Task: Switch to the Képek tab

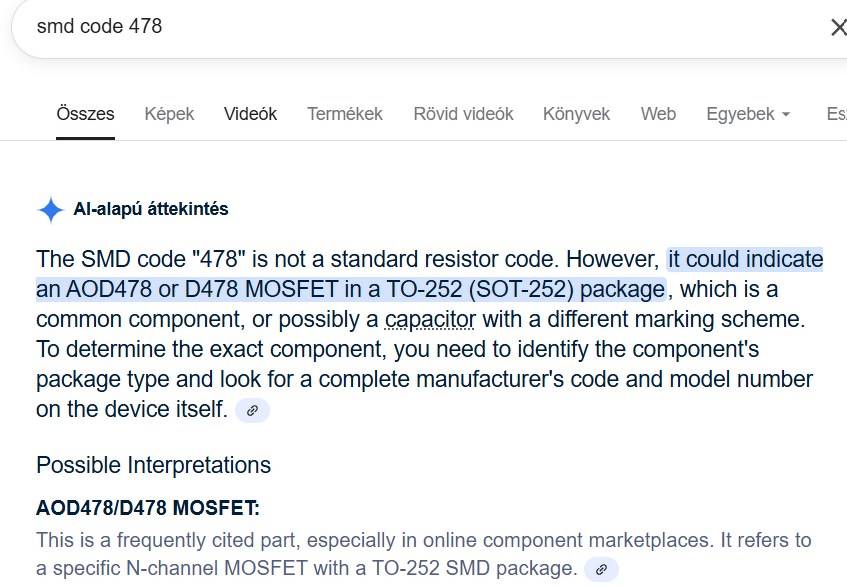Action: [169, 114]
